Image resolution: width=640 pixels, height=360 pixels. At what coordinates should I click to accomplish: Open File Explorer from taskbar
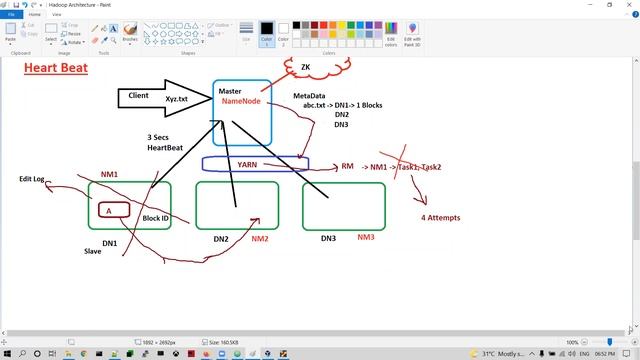point(68,353)
